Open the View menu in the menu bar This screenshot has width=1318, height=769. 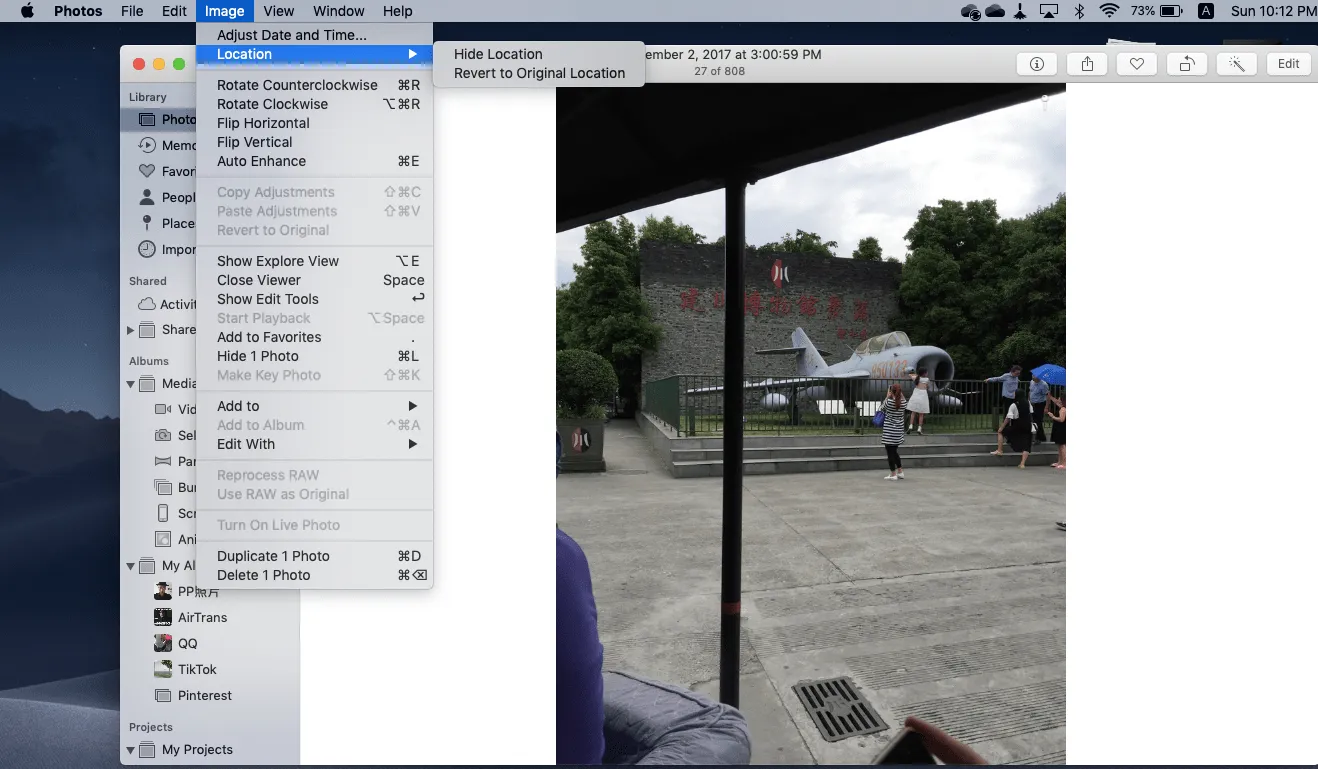point(279,11)
